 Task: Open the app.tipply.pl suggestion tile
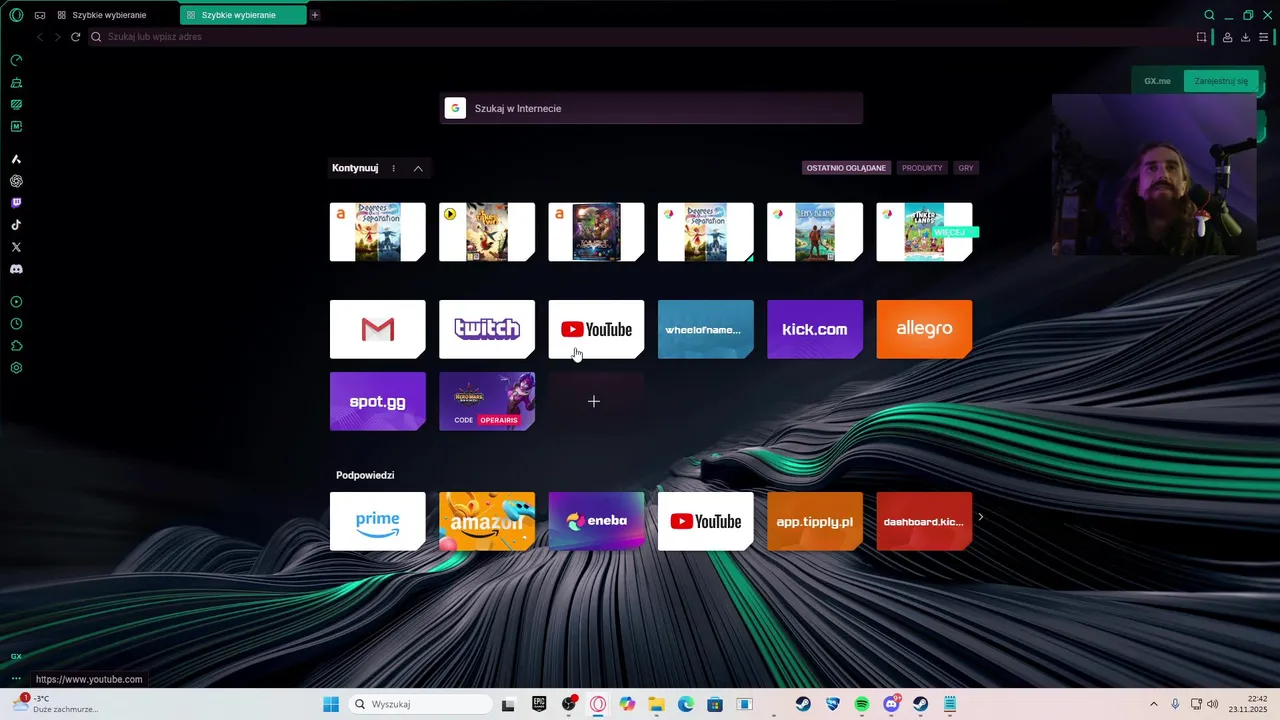point(815,521)
